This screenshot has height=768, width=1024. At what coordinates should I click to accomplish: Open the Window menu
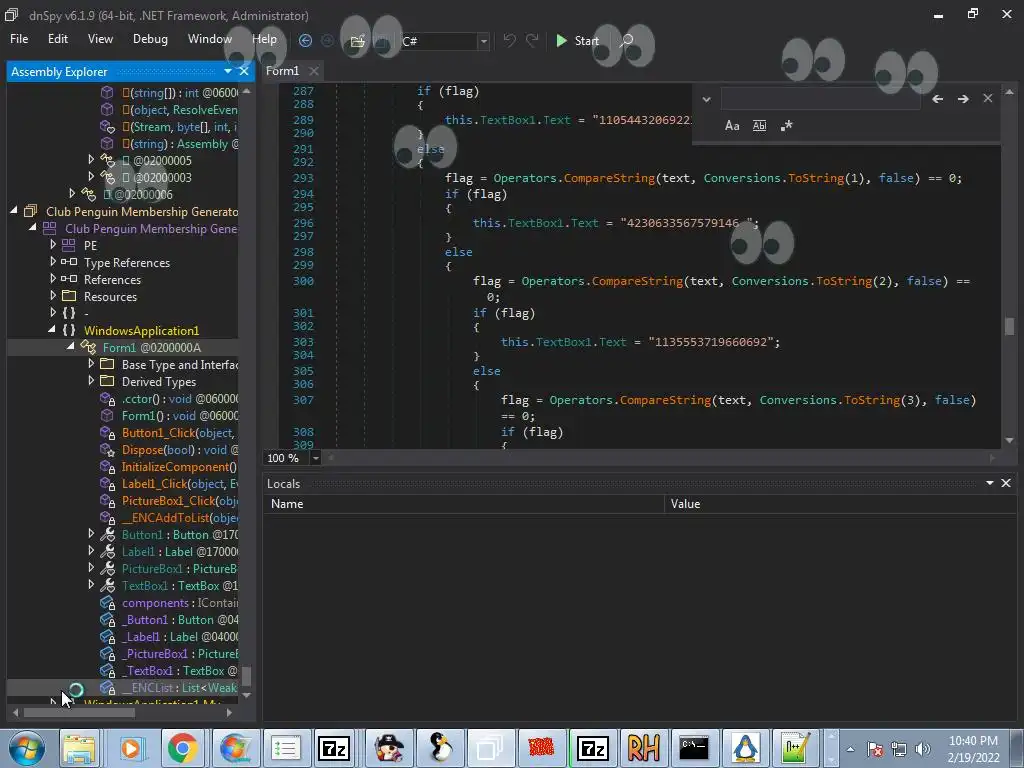210,39
